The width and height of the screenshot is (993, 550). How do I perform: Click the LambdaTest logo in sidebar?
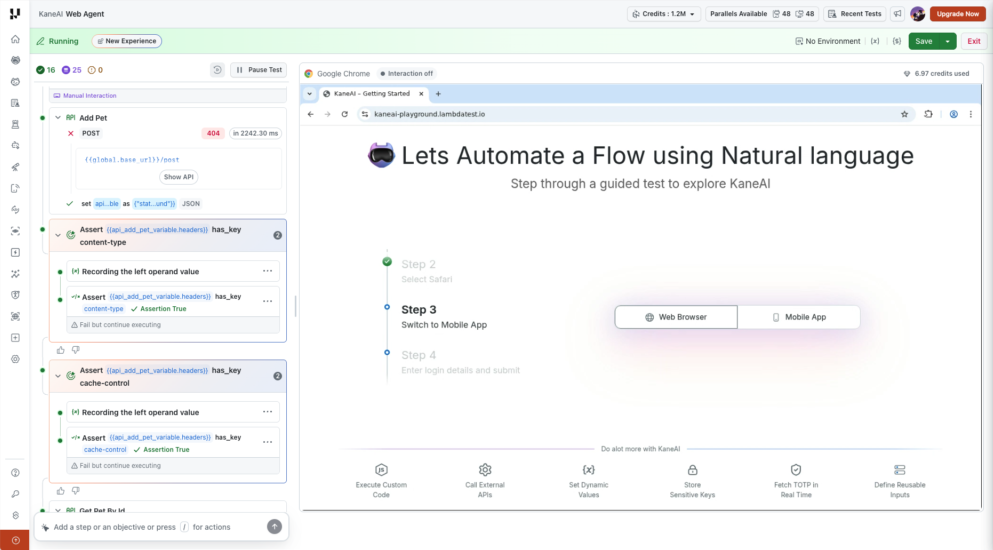click(x=15, y=13)
